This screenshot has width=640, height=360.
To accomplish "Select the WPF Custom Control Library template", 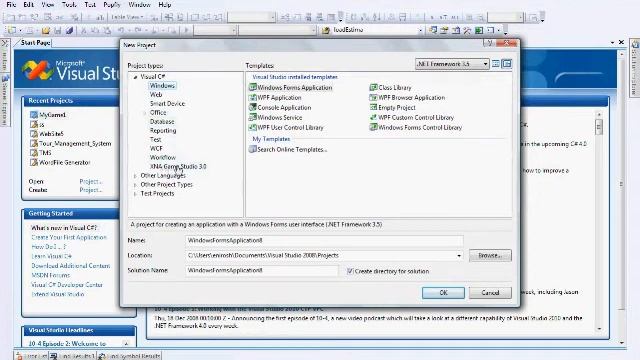I will click(x=411, y=117).
